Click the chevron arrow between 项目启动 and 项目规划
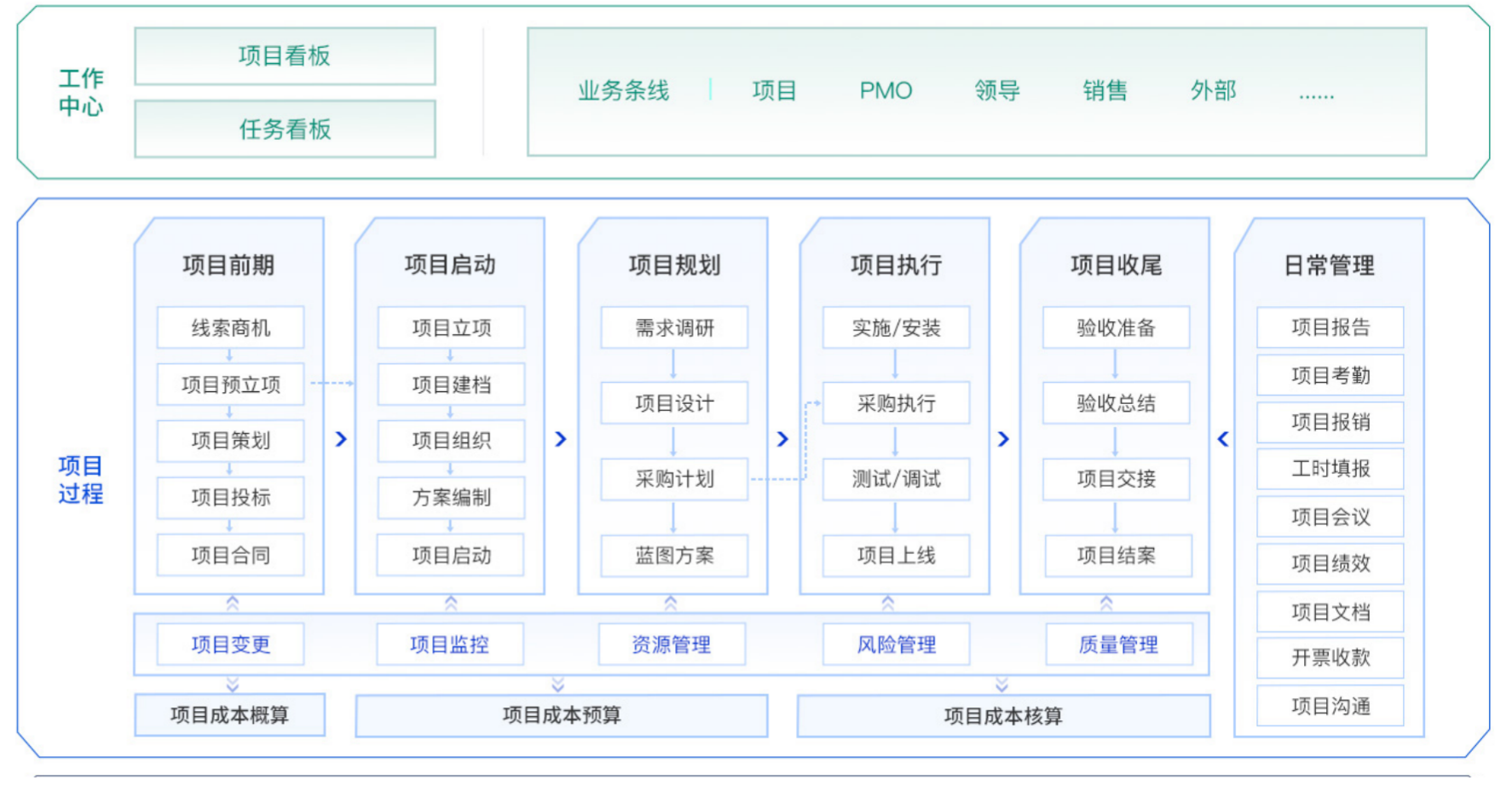 [x=561, y=439]
